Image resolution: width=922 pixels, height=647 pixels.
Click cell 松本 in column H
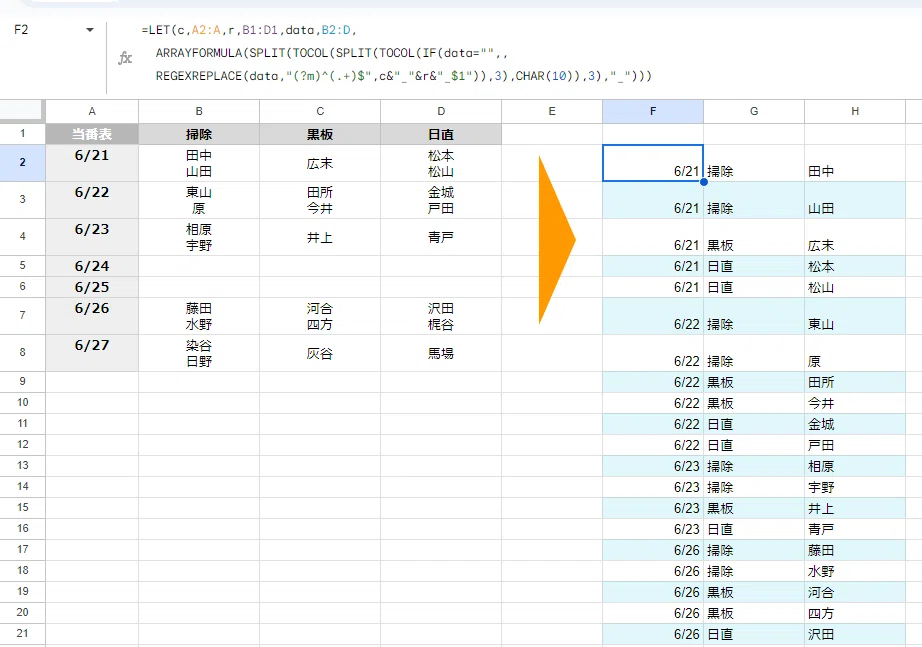click(855, 266)
